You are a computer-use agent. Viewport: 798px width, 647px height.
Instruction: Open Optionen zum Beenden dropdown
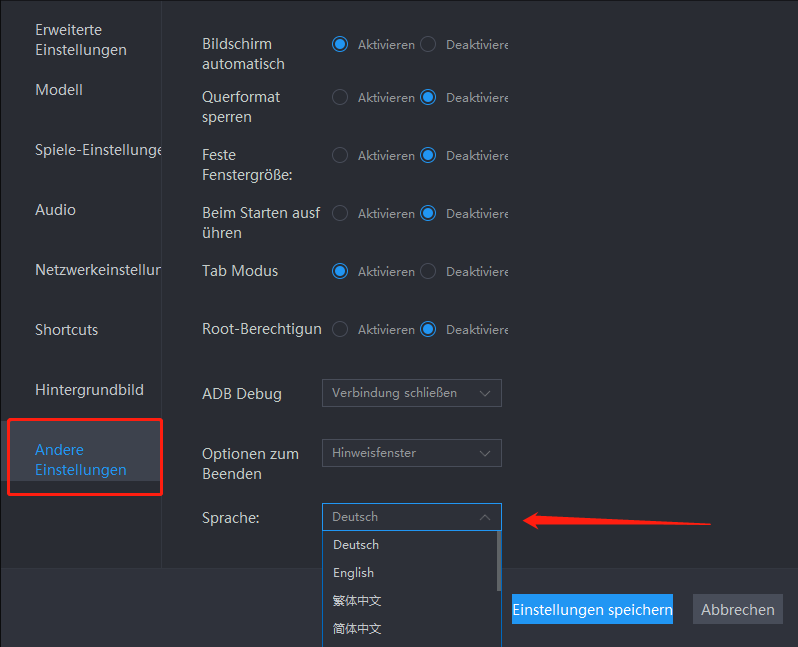[412, 453]
